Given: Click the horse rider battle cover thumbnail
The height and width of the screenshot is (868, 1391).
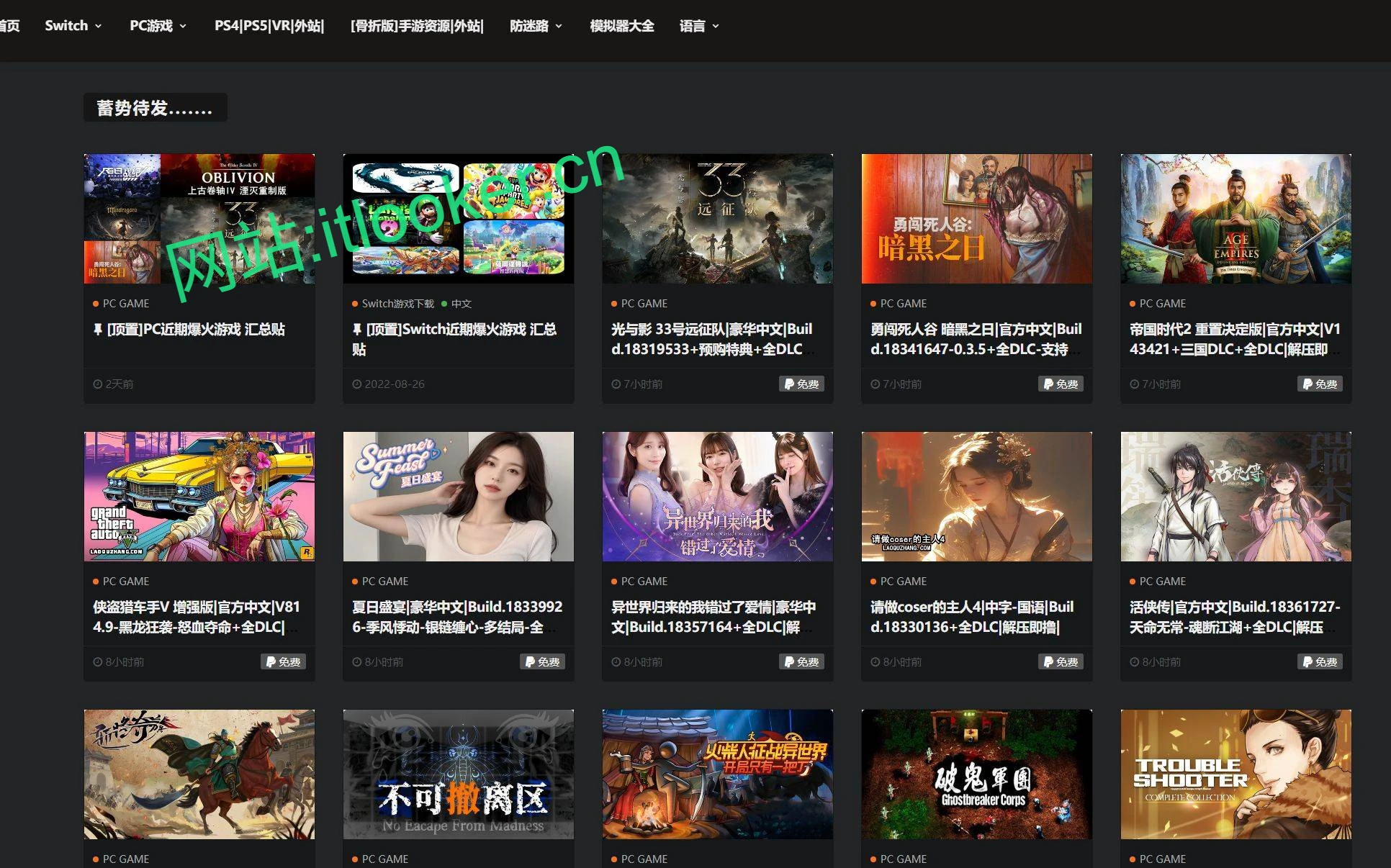Looking at the screenshot, I should [199, 774].
